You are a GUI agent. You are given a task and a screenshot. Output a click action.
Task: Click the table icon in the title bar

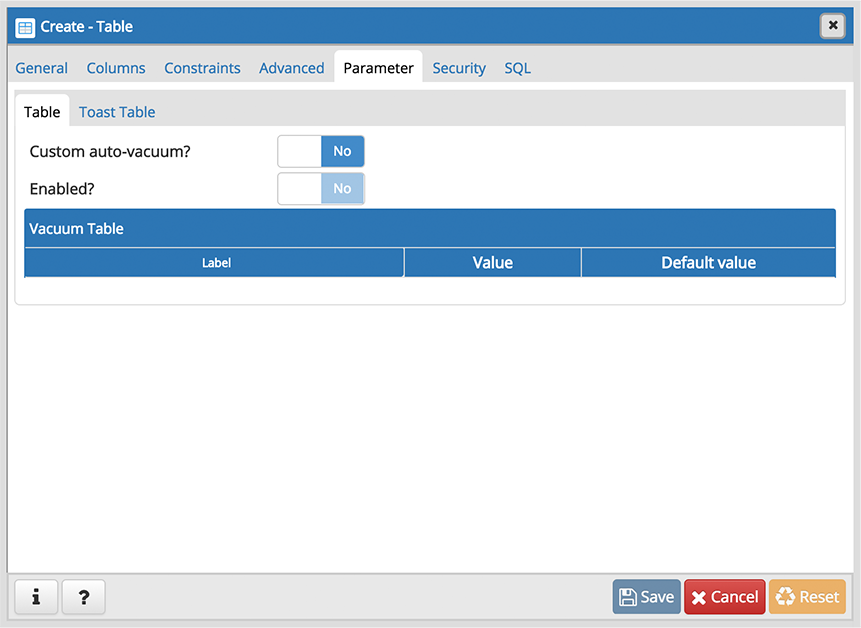pyautogui.click(x=25, y=27)
